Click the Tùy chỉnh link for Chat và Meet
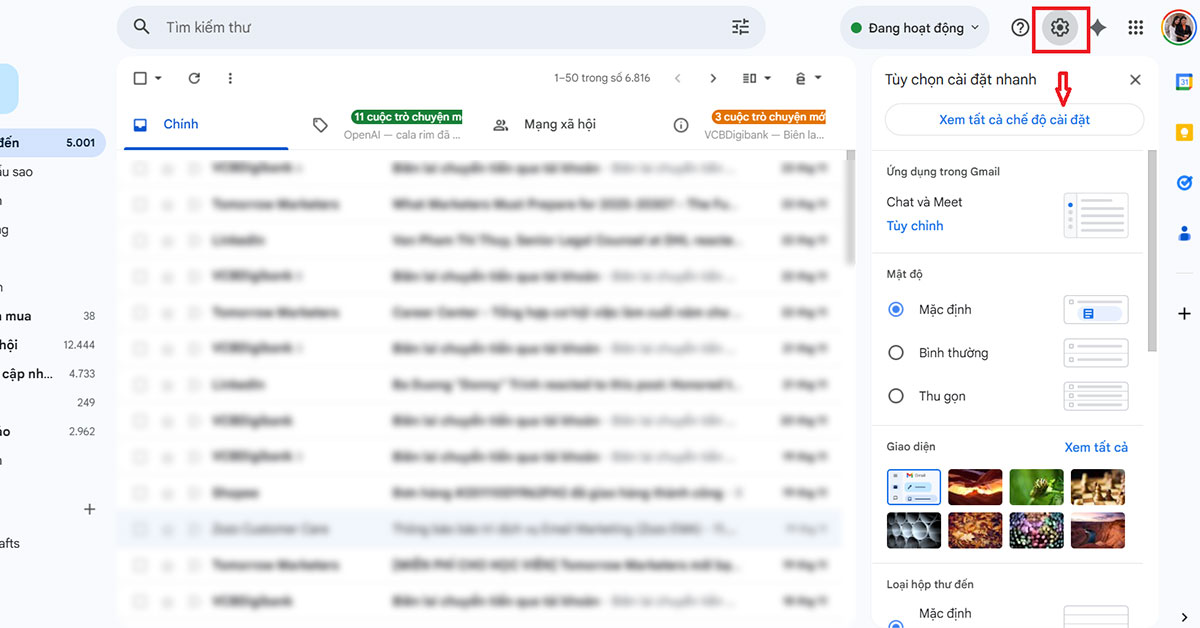Screen dimensions: 1200x628 click(x=914, y=225)
